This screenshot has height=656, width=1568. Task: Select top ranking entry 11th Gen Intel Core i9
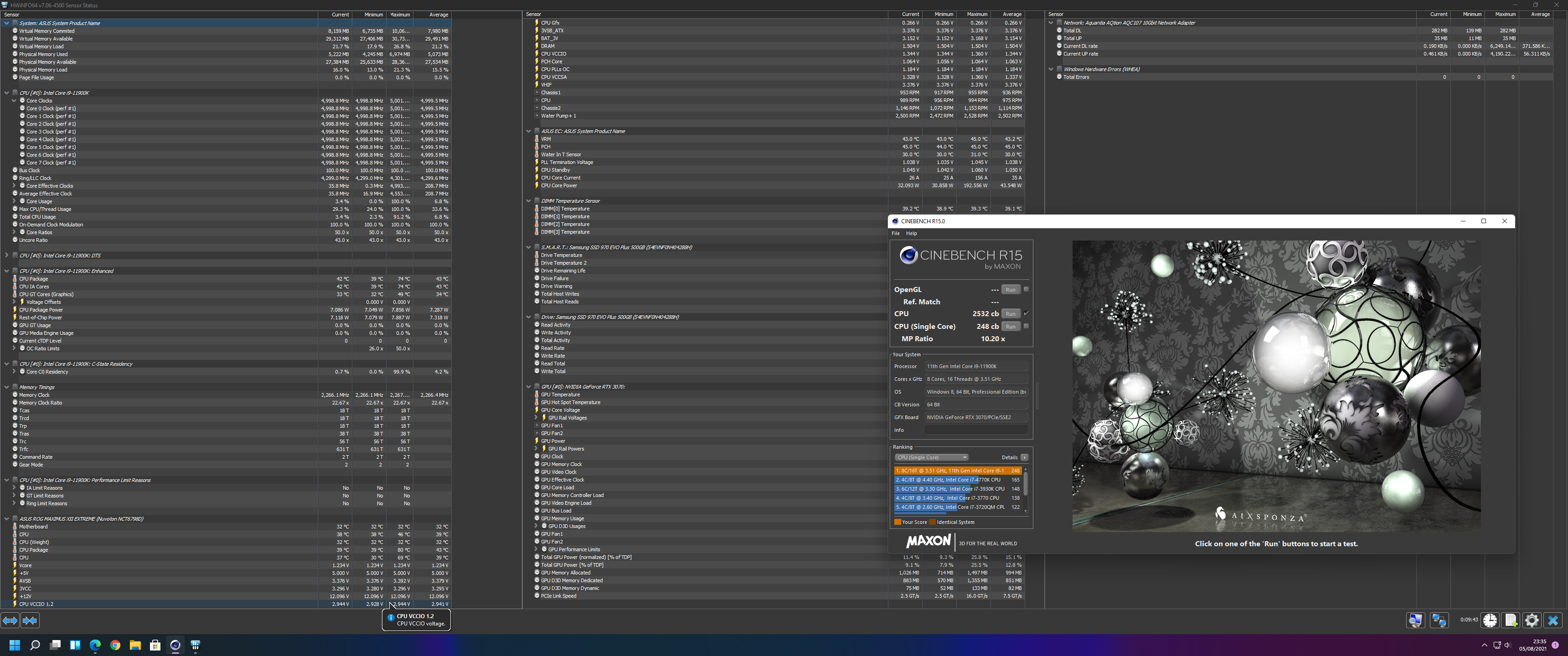[958, 471]
